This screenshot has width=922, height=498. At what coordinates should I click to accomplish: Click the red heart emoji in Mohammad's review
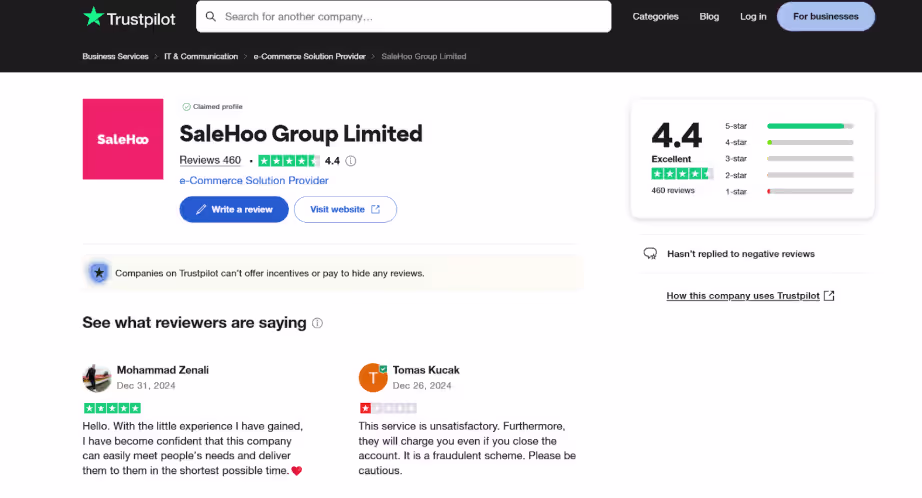(297, 471)
